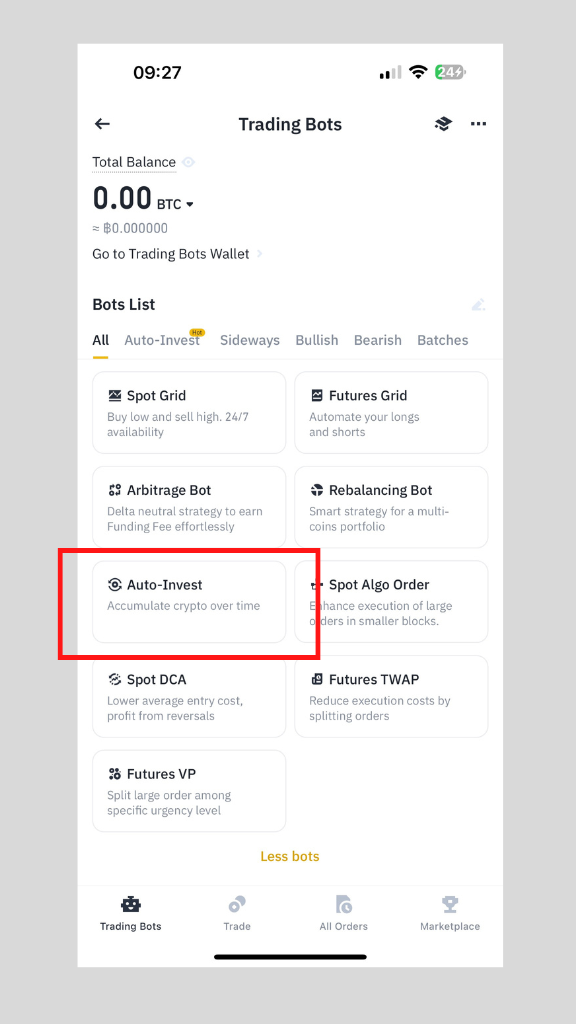Viewport: 576px width, 1024px height.
Task: Tap the back arrow icon
Action: tap(102, 123)
